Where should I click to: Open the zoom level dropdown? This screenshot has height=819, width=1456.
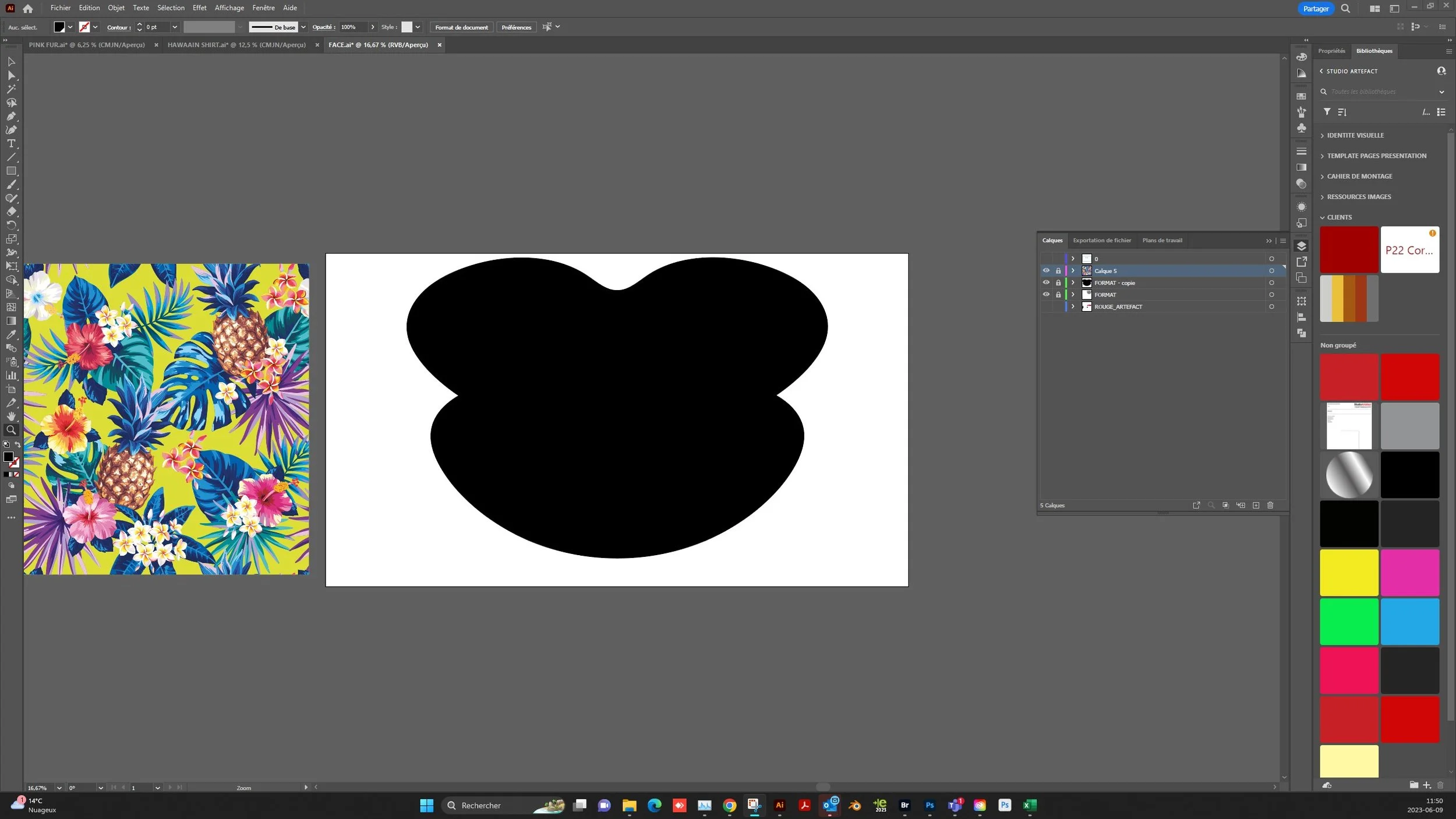click(x=59, y=788)
